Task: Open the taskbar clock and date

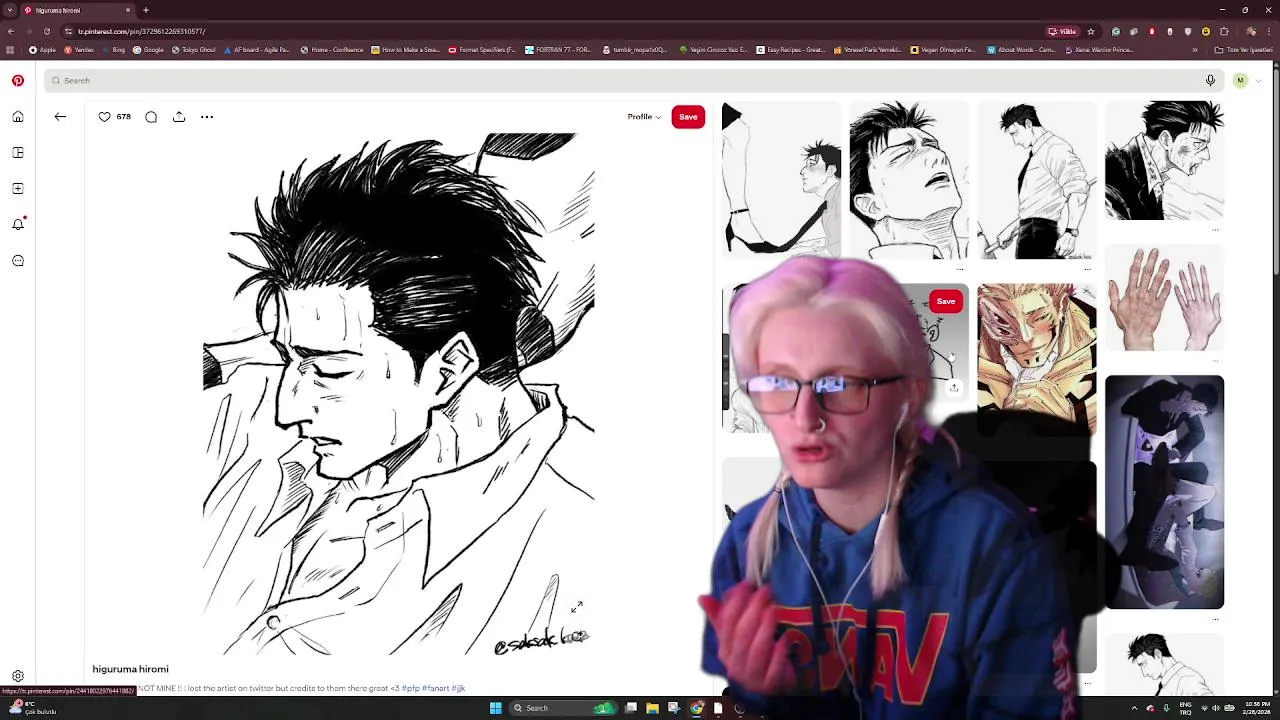Action: tap(1258, 708)
